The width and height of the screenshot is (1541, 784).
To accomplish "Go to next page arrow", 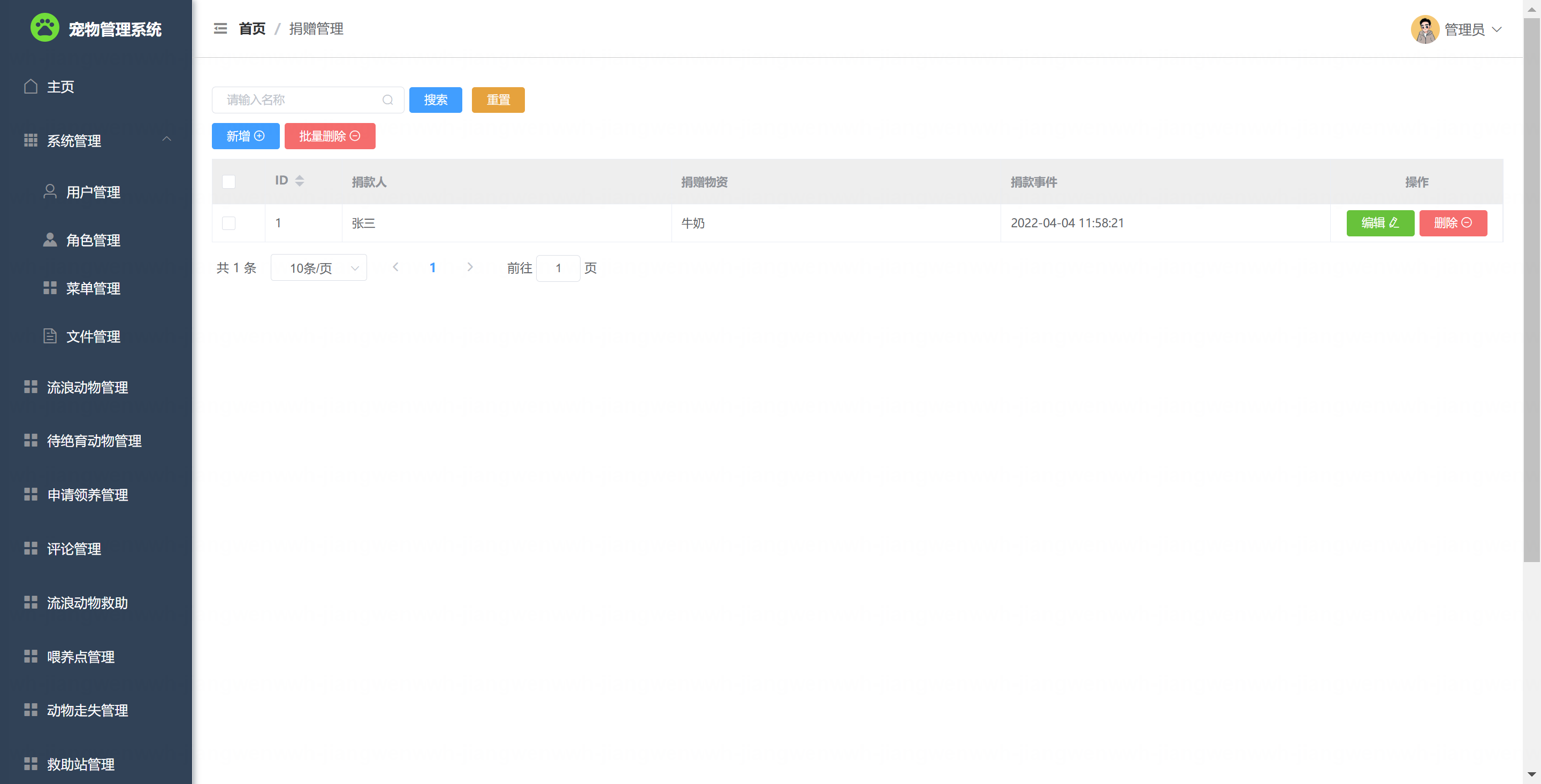I will pos(470,267).
